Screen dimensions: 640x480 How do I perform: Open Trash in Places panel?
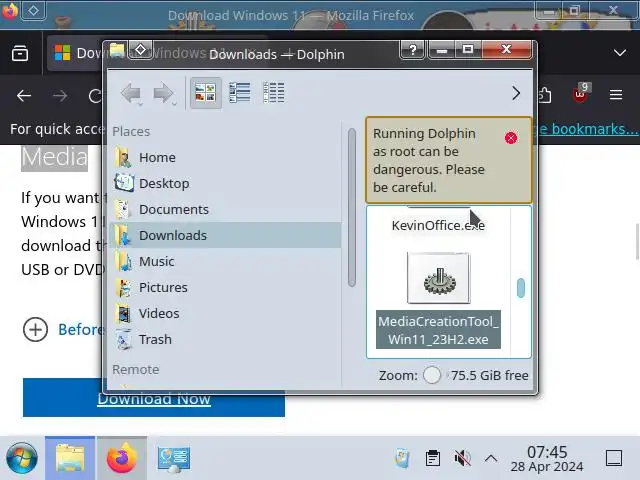[225, 339]
